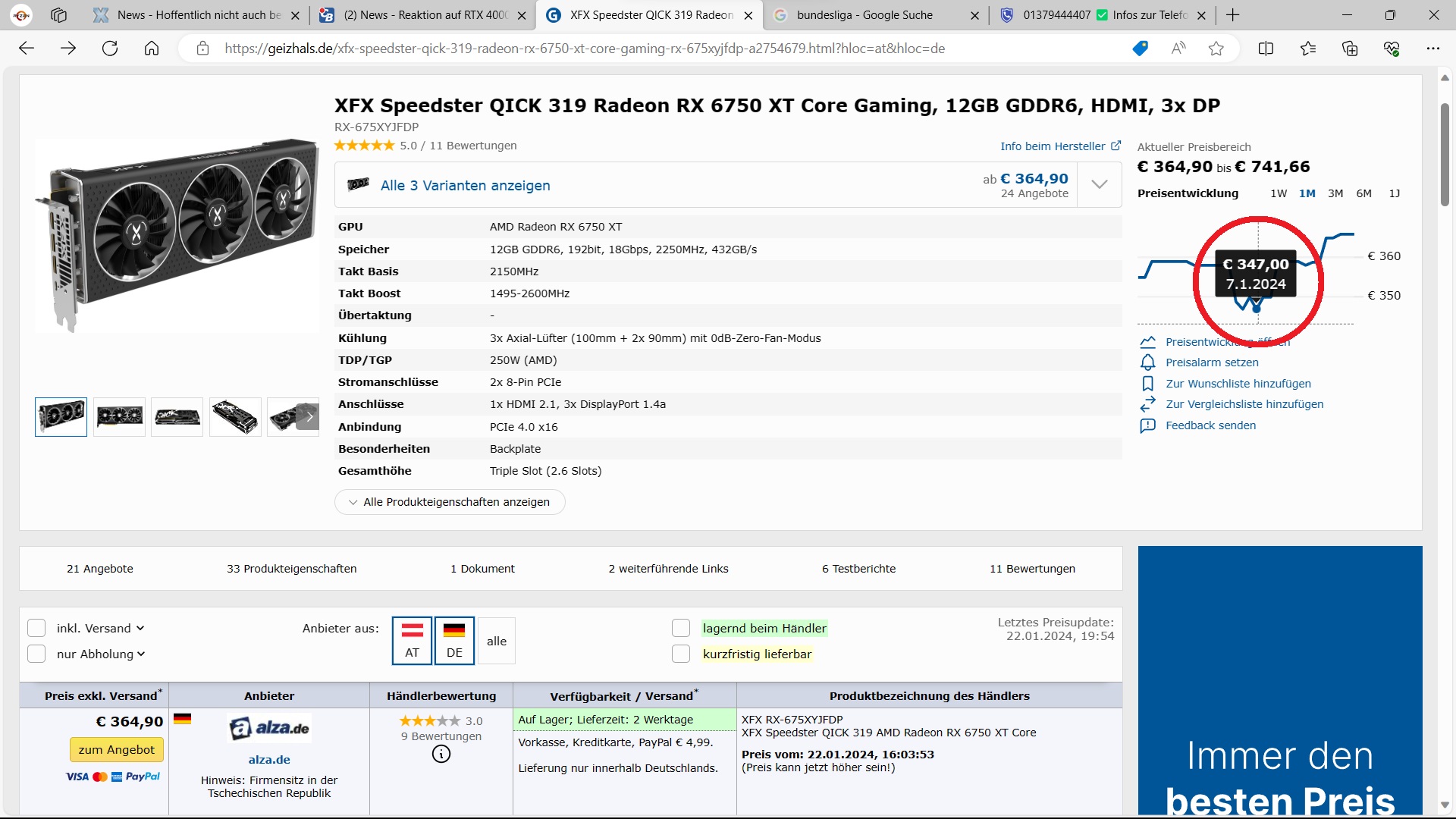Screen dimensions: 1456x819
Task: Click the browser refresh icon
Action: (x=110, y=49)
